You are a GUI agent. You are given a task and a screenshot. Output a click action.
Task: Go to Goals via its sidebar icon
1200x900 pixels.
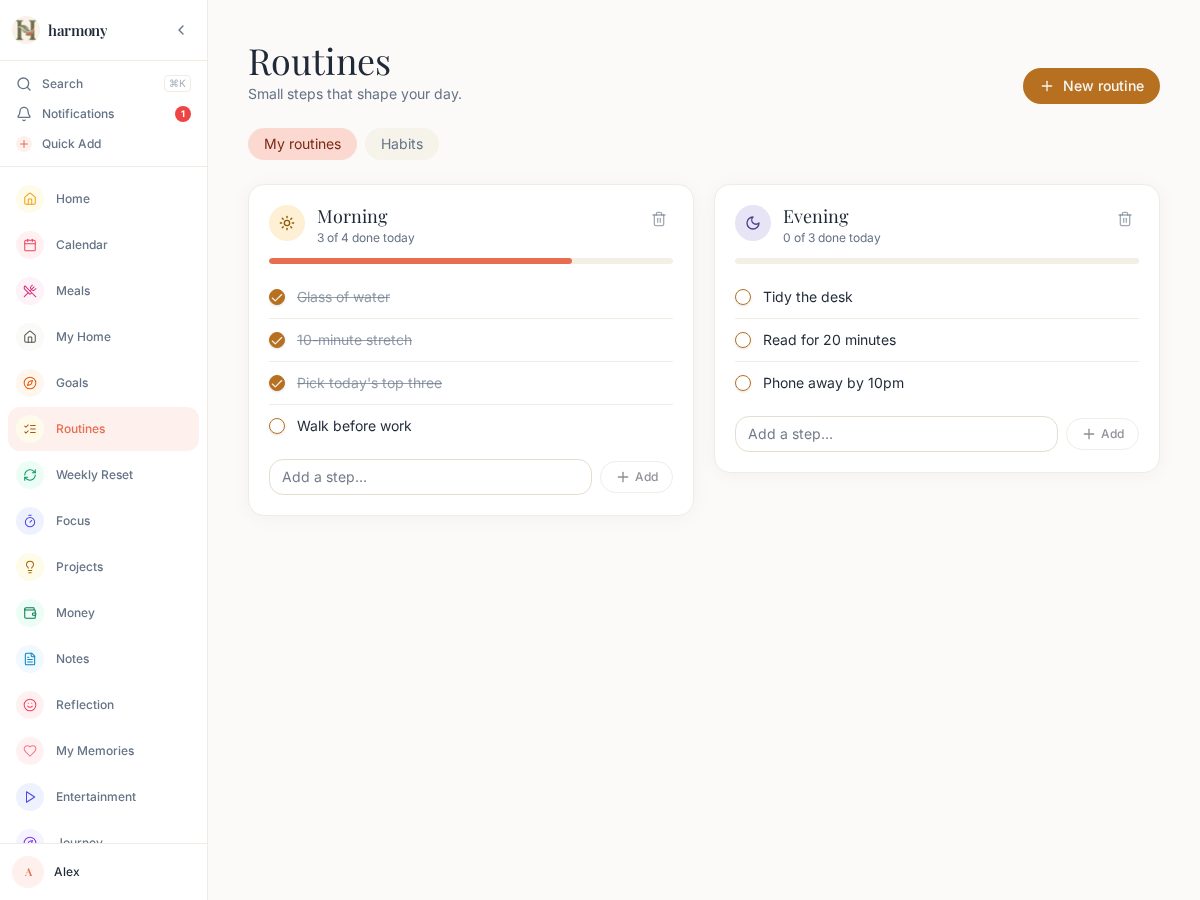(x=30, y=383)
